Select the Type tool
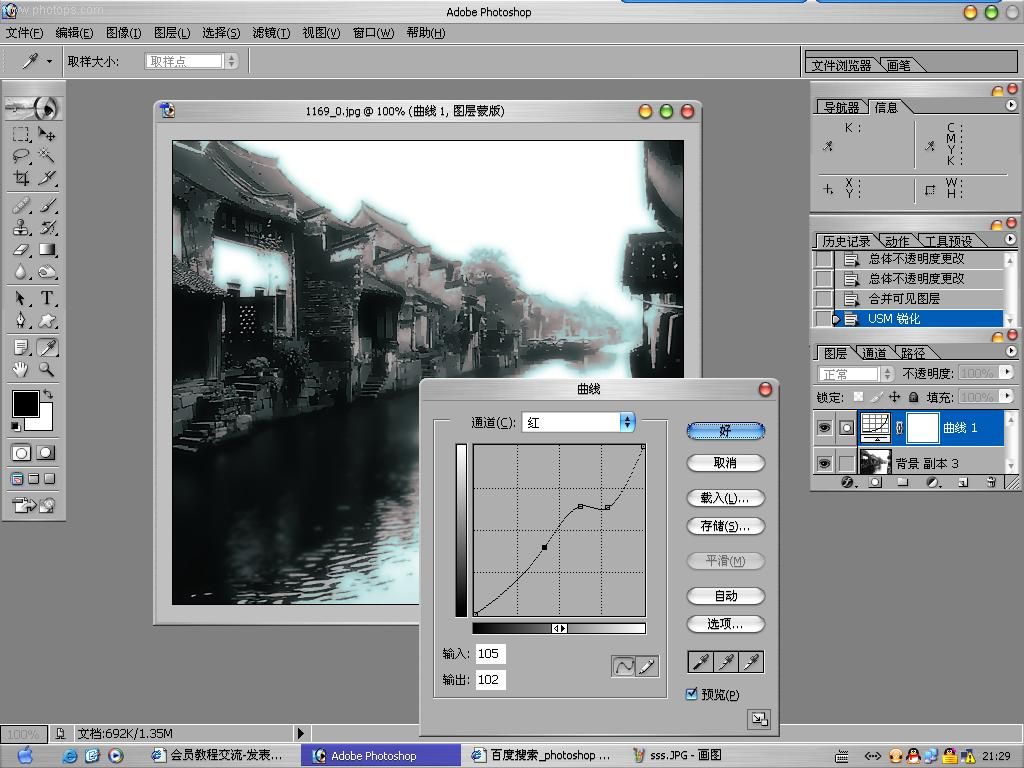This screenshot has width=1024, height=768. pos(46,298)
